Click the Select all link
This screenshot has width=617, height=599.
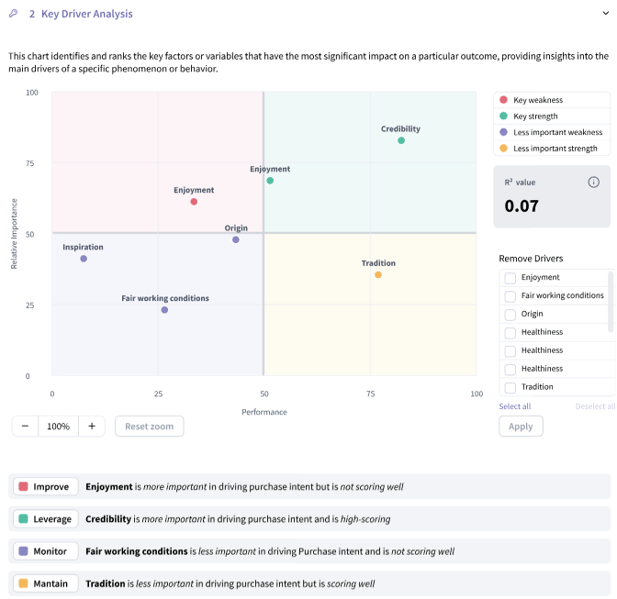coord(515,406)
